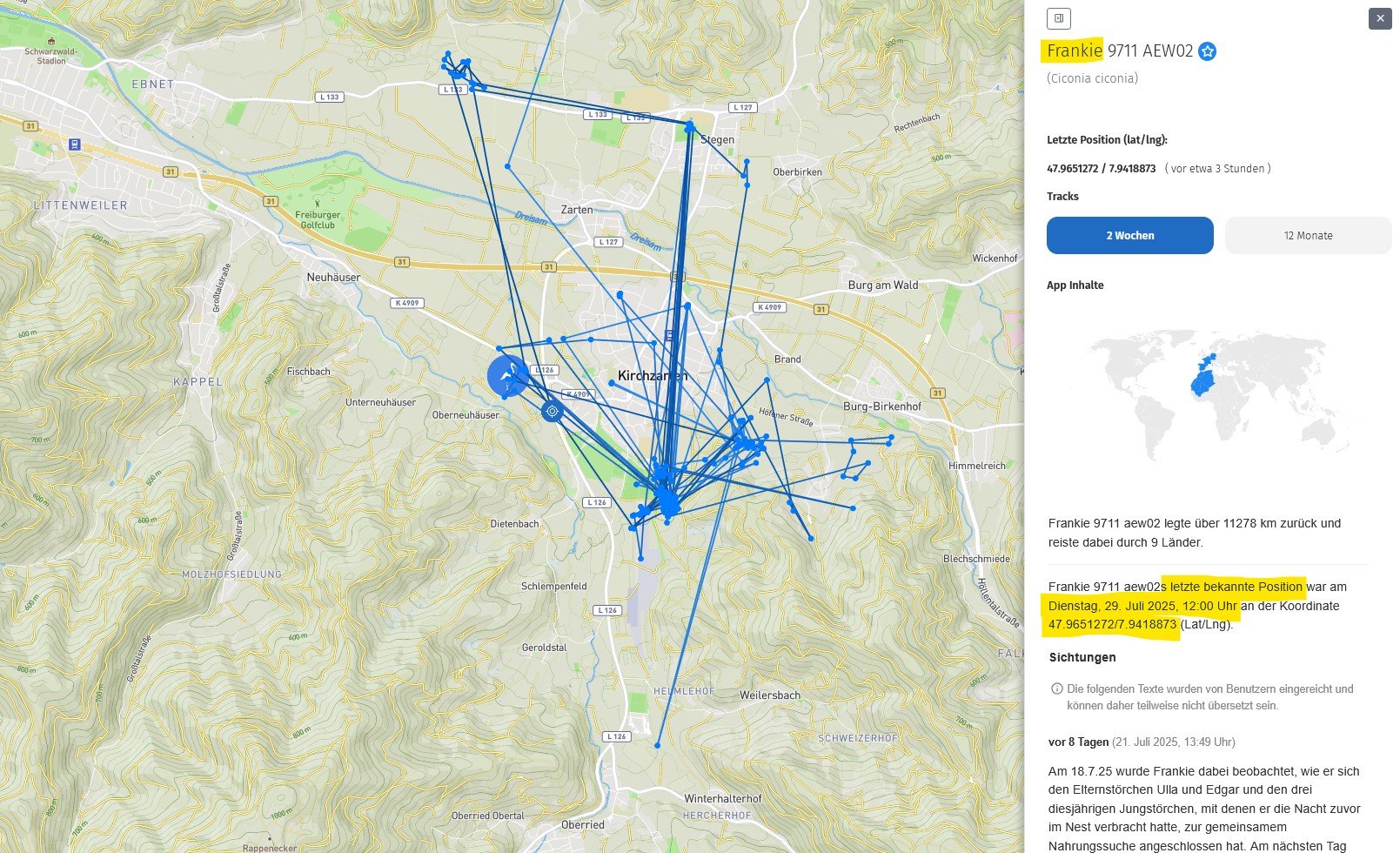Click the App Inhalte section heading

coord(1075,285)
